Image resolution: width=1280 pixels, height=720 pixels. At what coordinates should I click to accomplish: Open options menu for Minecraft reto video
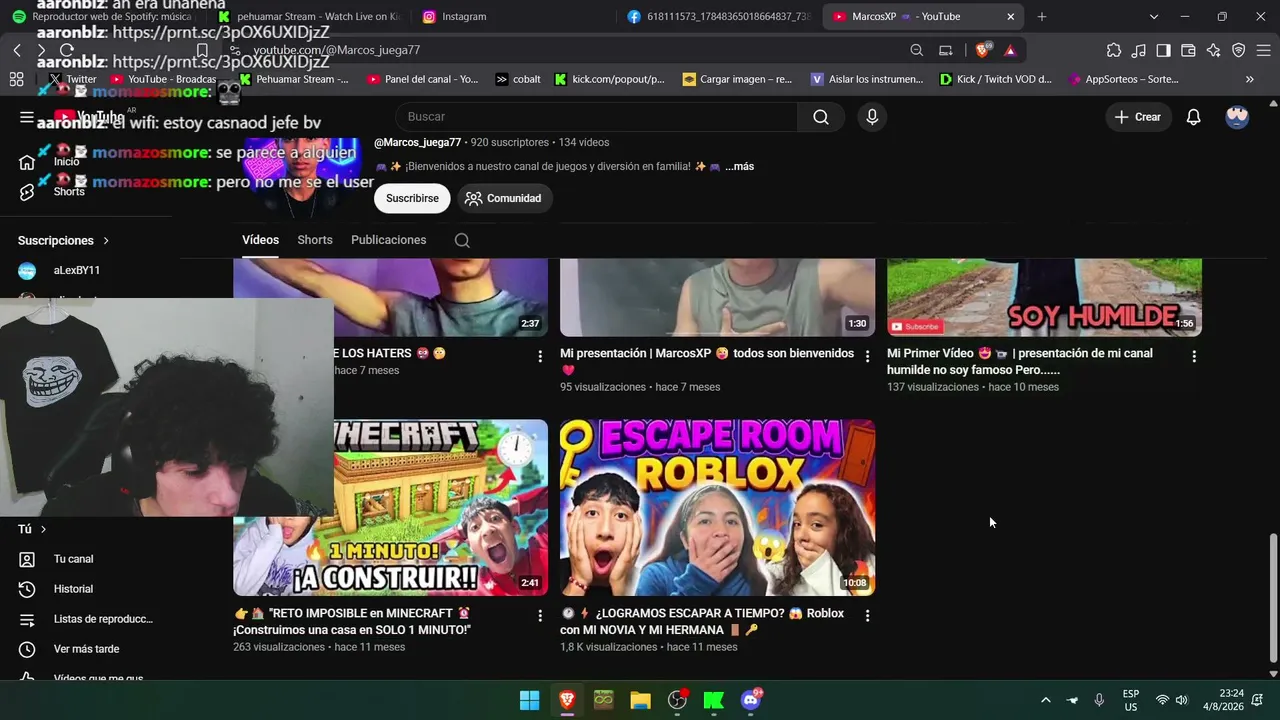click(540, 616)
